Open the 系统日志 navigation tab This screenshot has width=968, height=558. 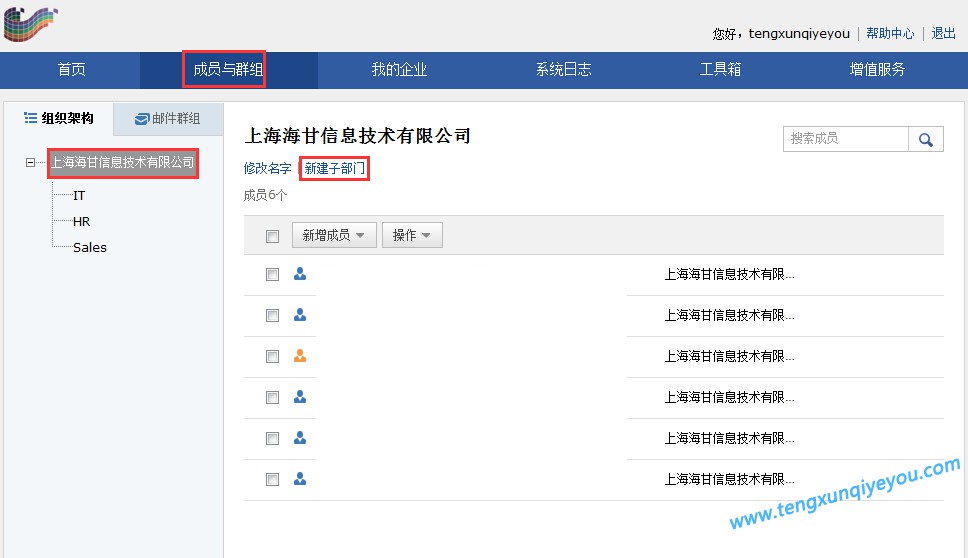click(x=564, y=69)
